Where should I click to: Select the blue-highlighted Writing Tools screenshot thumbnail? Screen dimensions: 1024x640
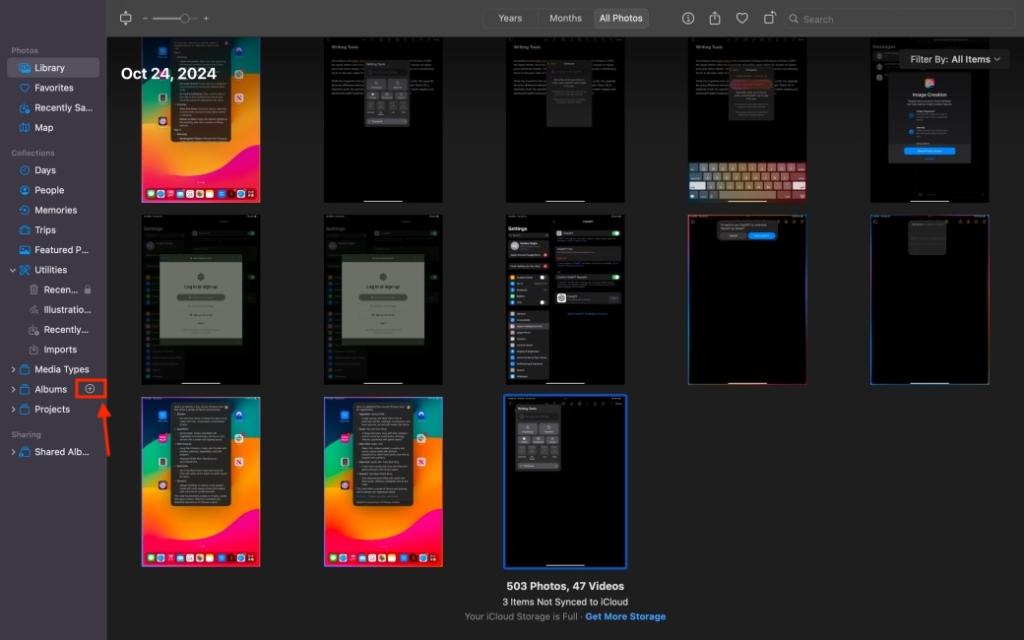click(565, 481)
